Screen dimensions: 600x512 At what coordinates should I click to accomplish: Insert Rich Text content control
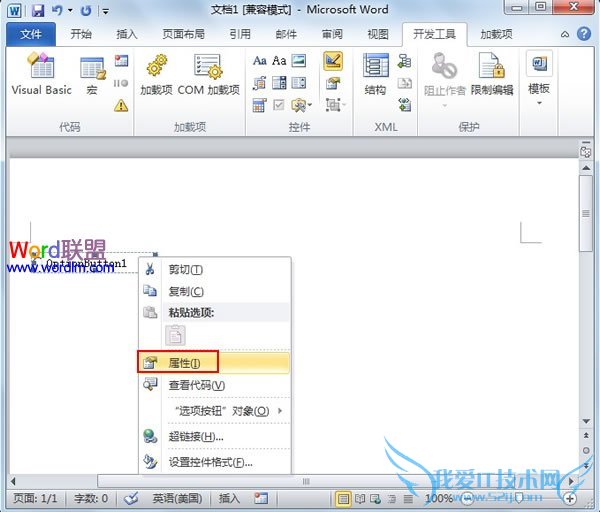(x=259, y=60)
